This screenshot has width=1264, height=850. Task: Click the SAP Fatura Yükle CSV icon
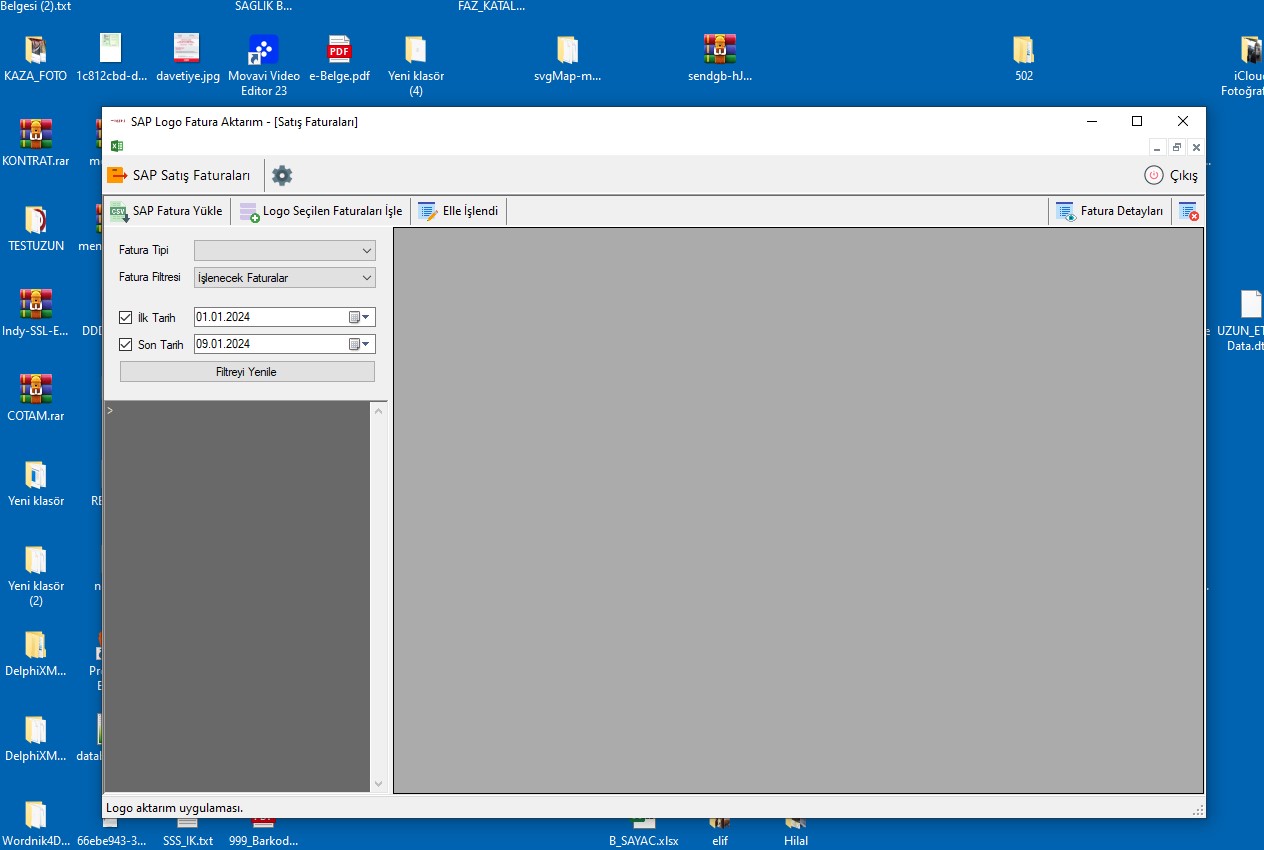pyautogui.click(x=119, y=211)
